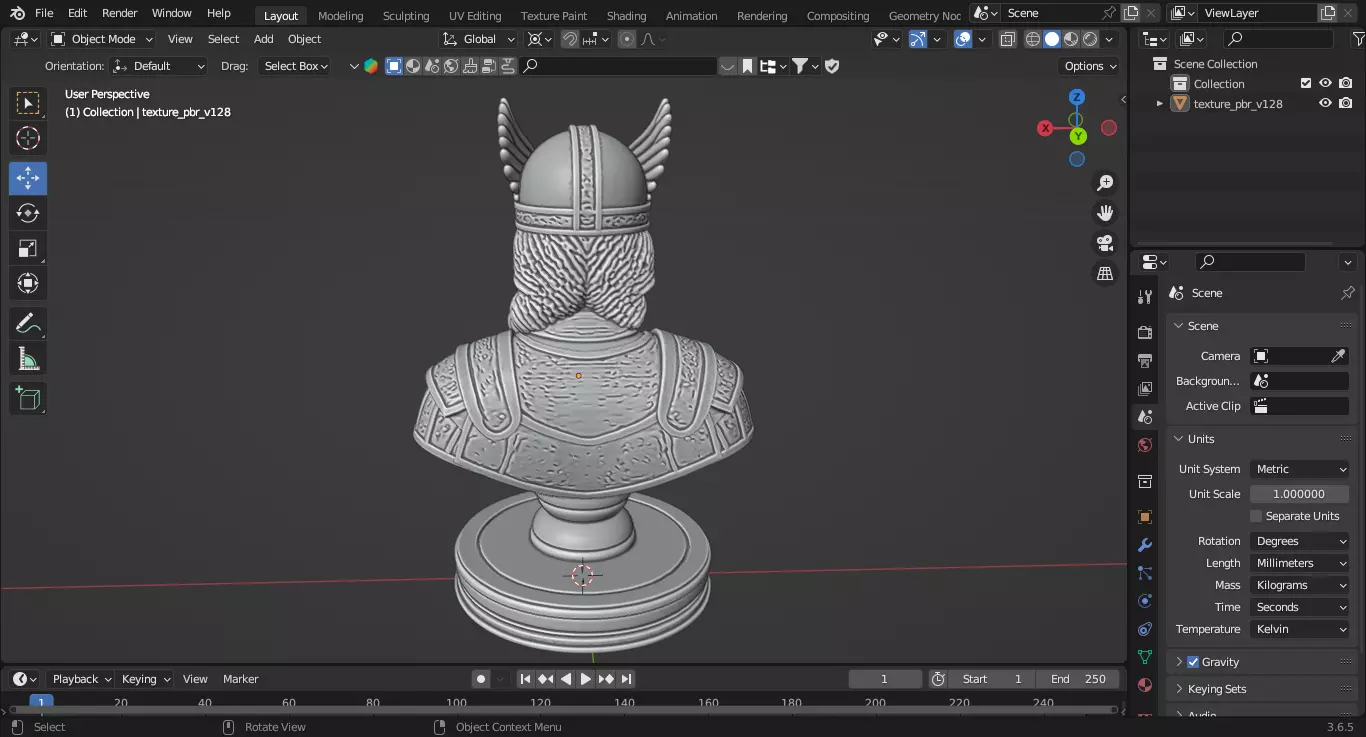Viewport: 1366px width, 737px height.
Task: Switch to UV Editing workspace tab
Action: pos(475,15)
